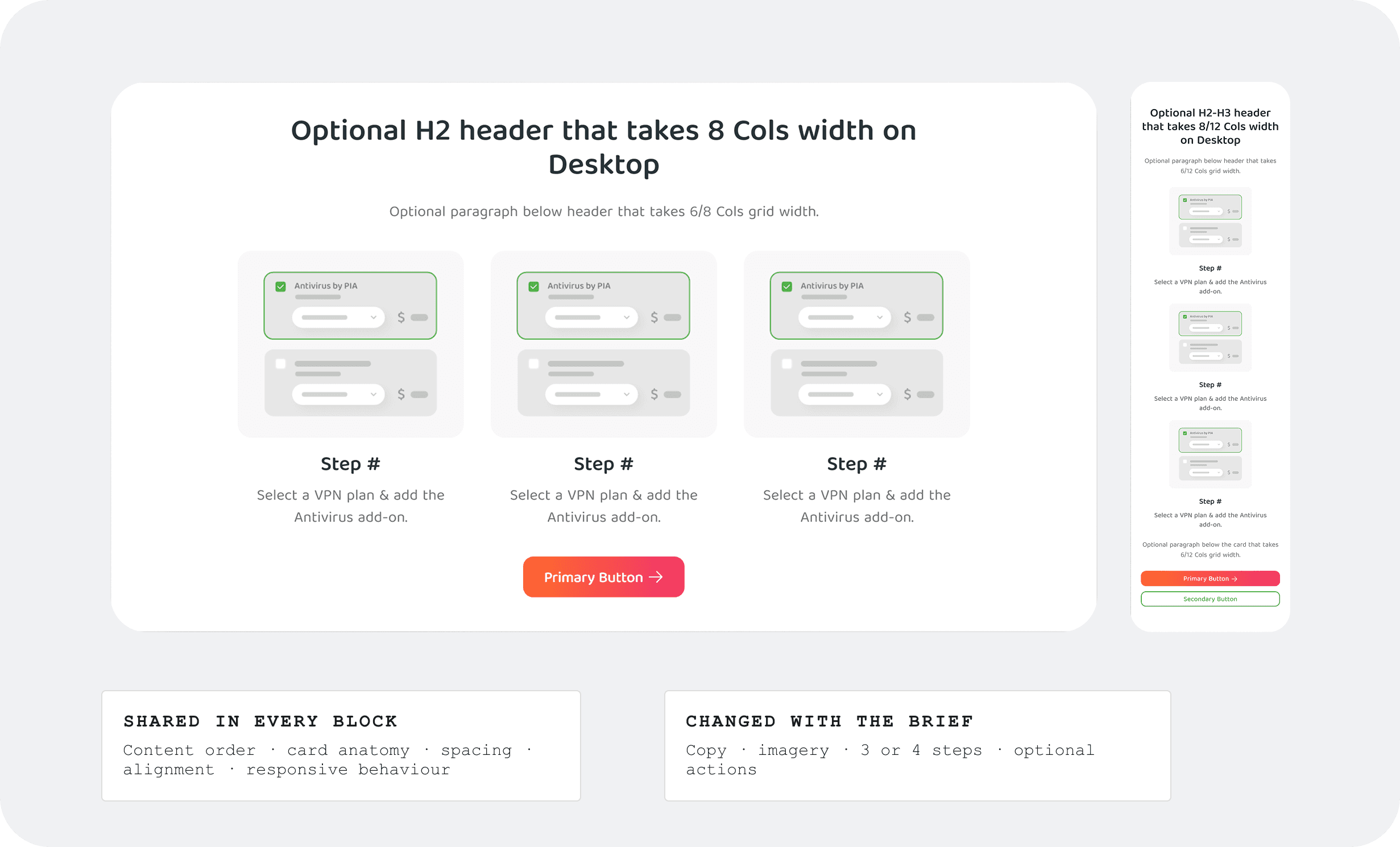Click the desktop Primary Button

(x=603, y=577)
